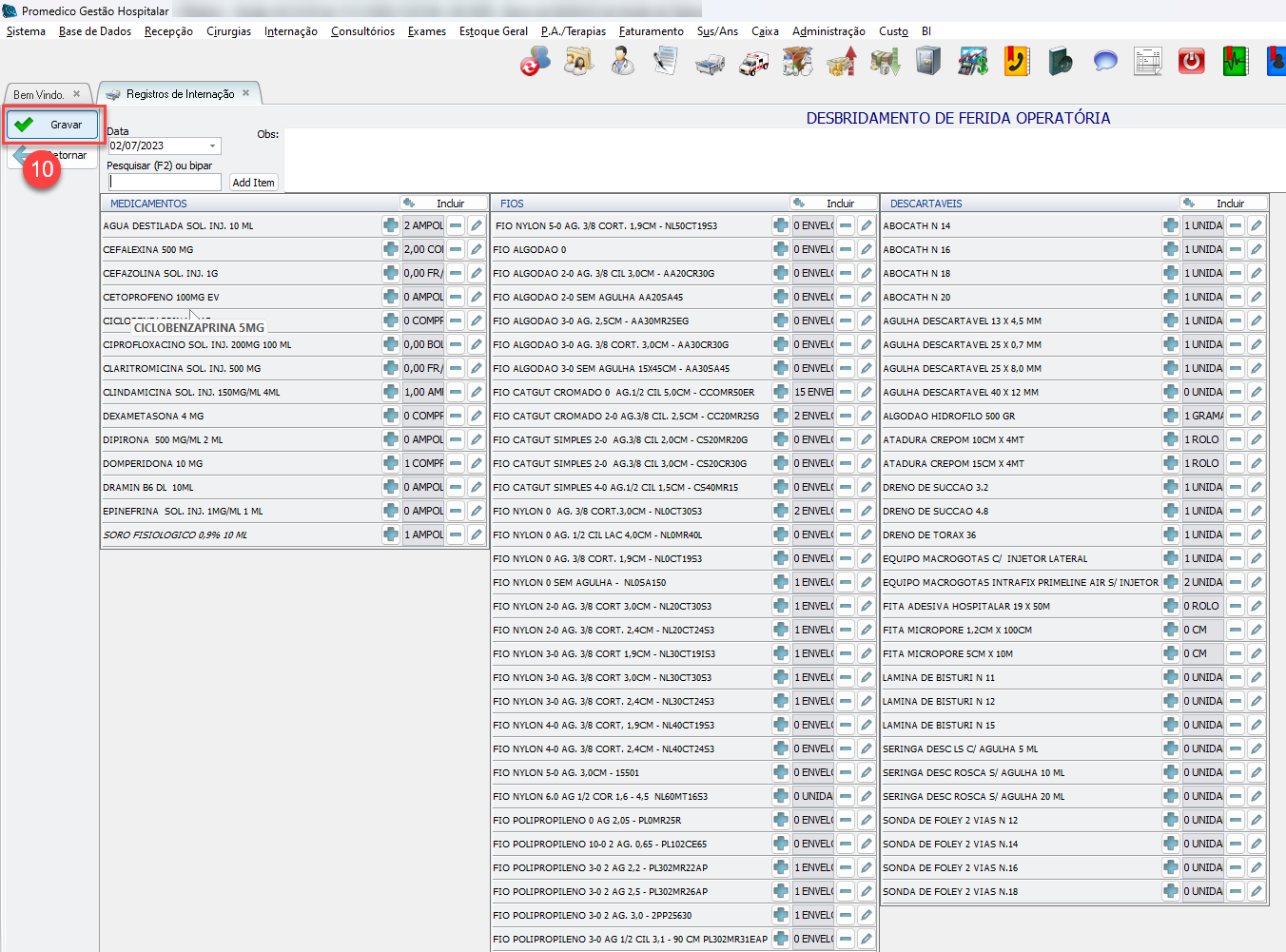The height and width of the screenshot is (952, 1286).
Task: Click the hospital bed toolbar icon
Action: coord(710,63)
